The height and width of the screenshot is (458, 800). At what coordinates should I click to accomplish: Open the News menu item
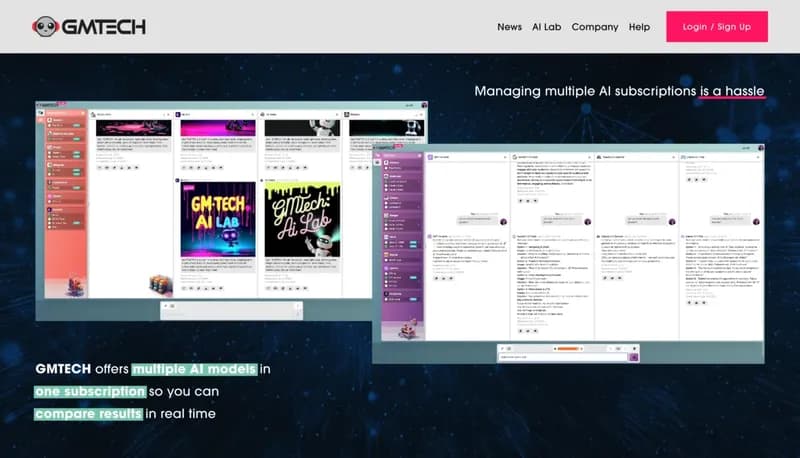pyautogui.click(x=509, y=27)
